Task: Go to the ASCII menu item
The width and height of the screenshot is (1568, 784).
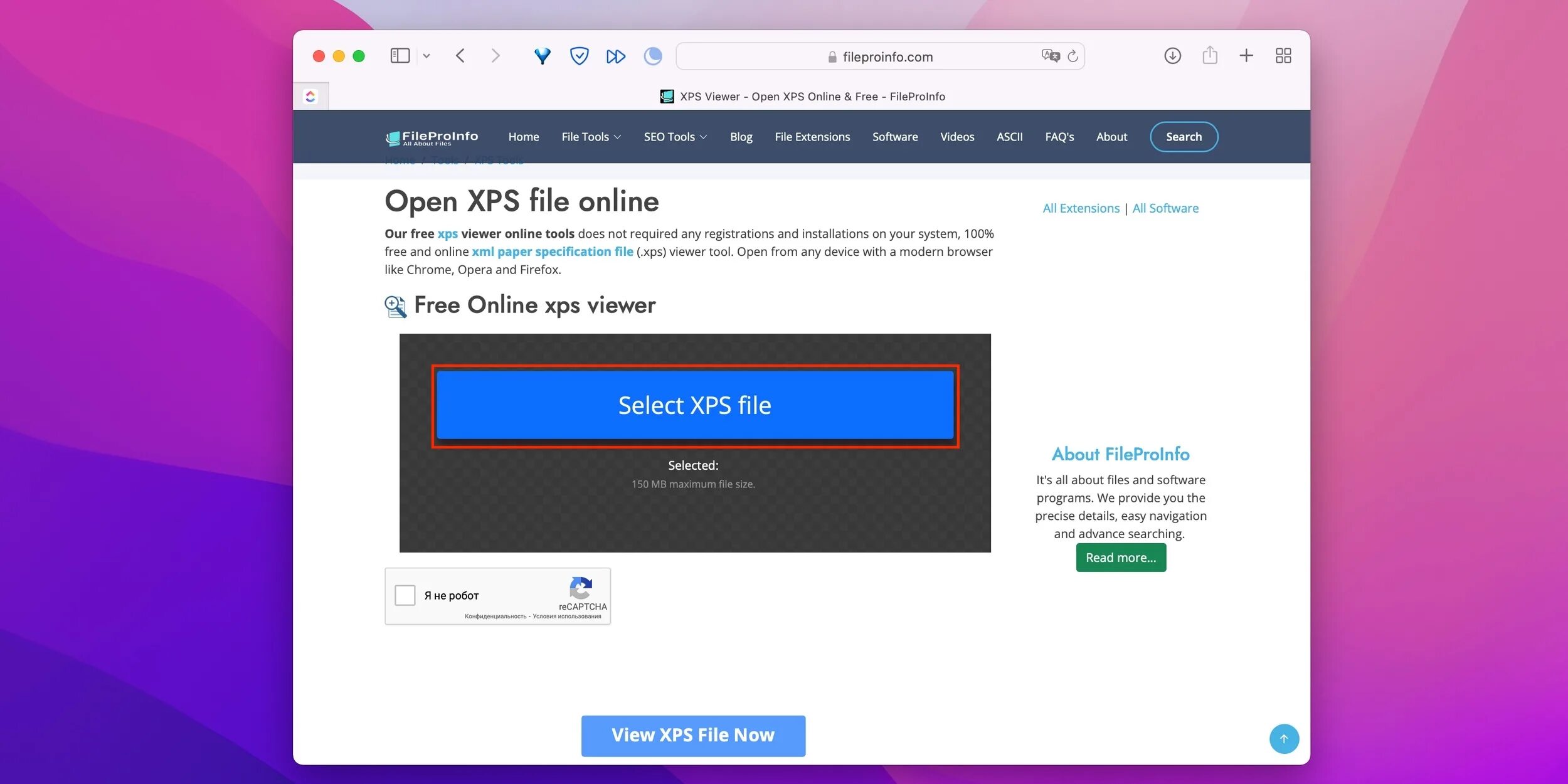Action: click(1009, 137)
